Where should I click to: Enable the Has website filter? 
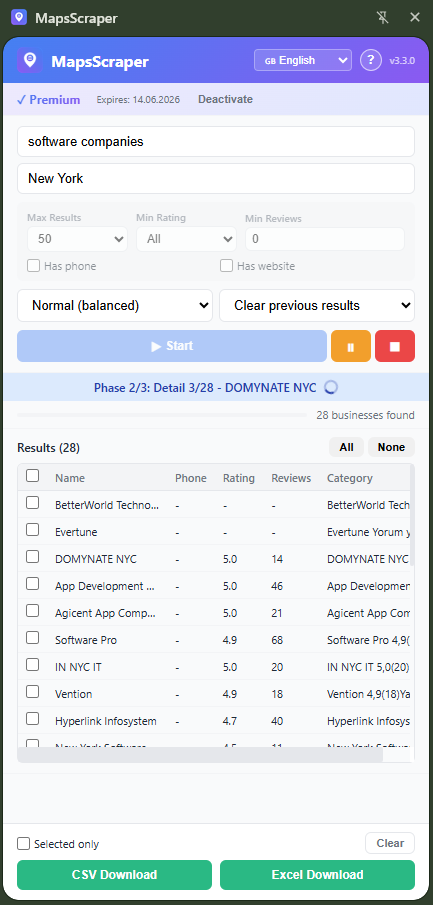[x=226, y=265]
